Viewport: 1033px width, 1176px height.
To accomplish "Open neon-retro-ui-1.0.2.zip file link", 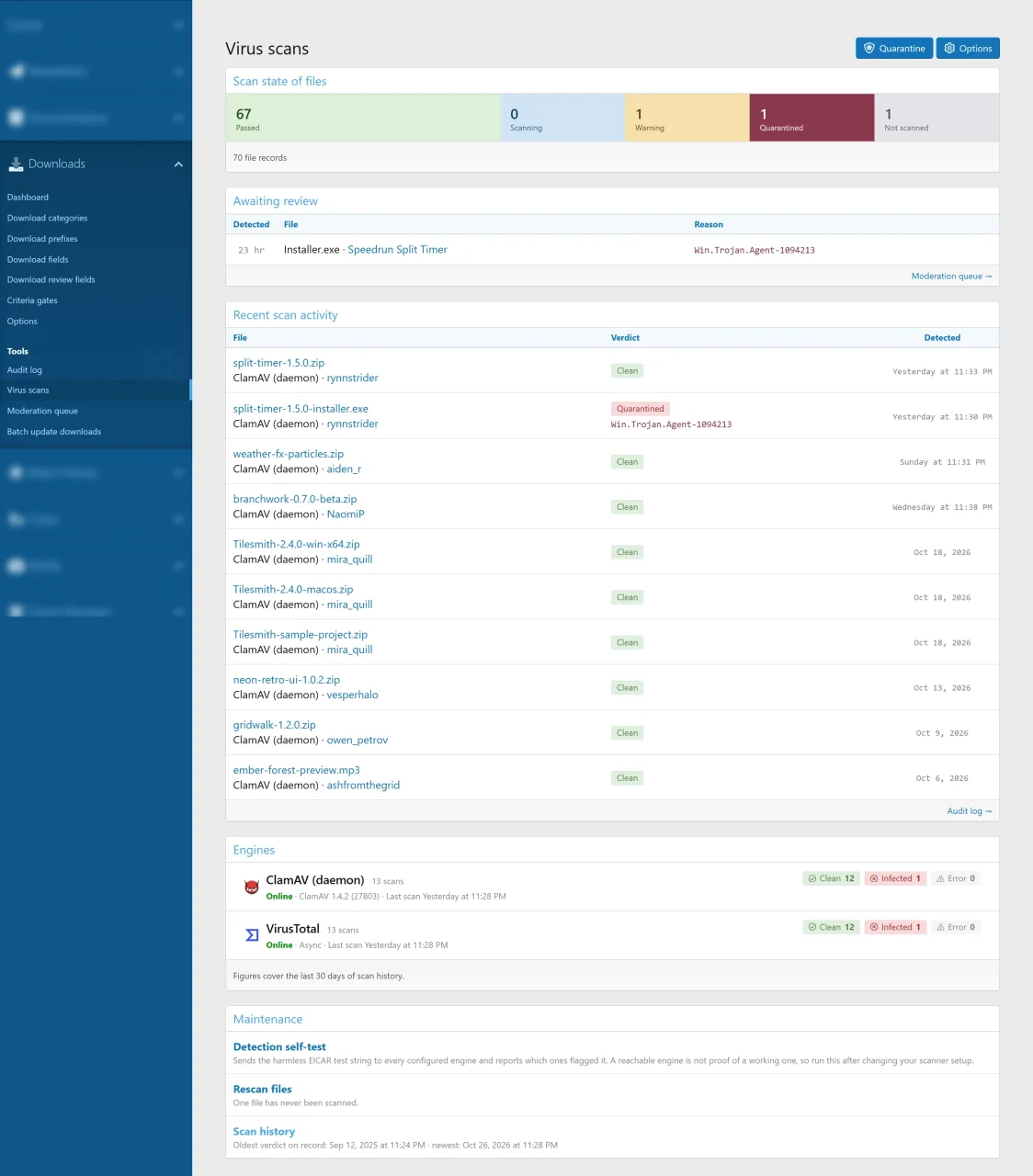I will [x=286, y=680].
